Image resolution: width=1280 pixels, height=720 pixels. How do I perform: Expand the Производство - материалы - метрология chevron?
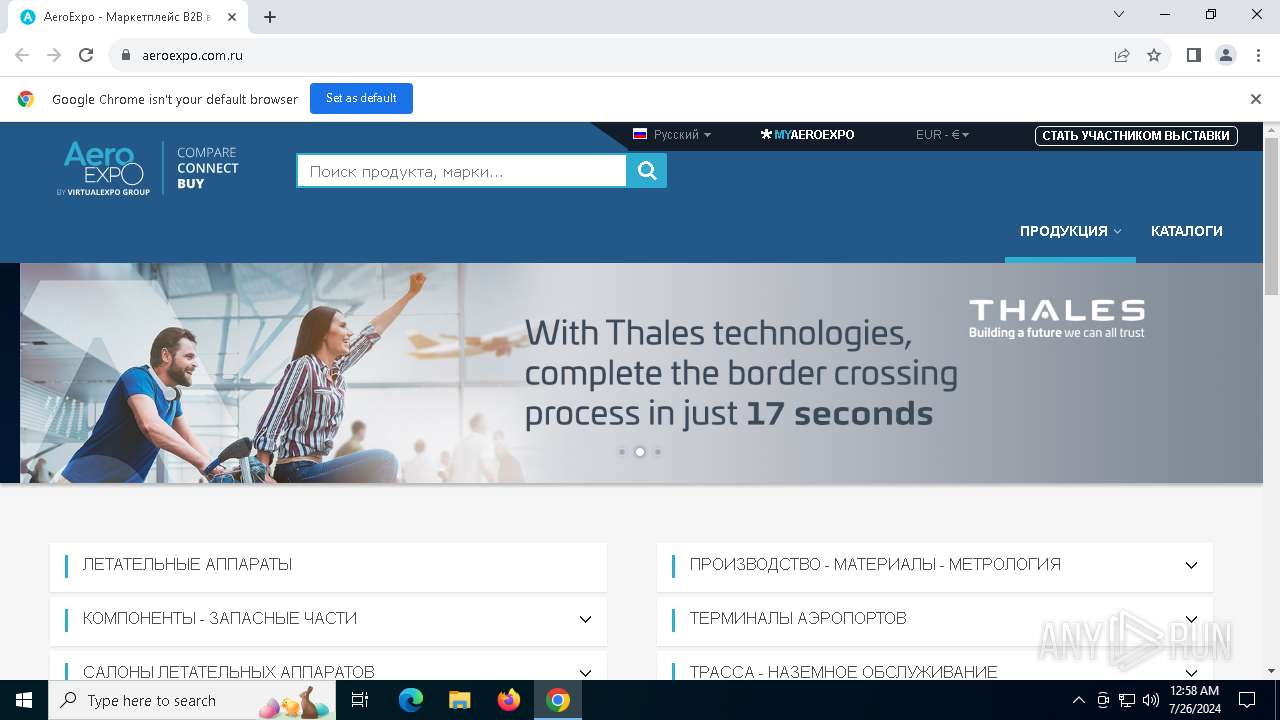[x=1191, y=565]
